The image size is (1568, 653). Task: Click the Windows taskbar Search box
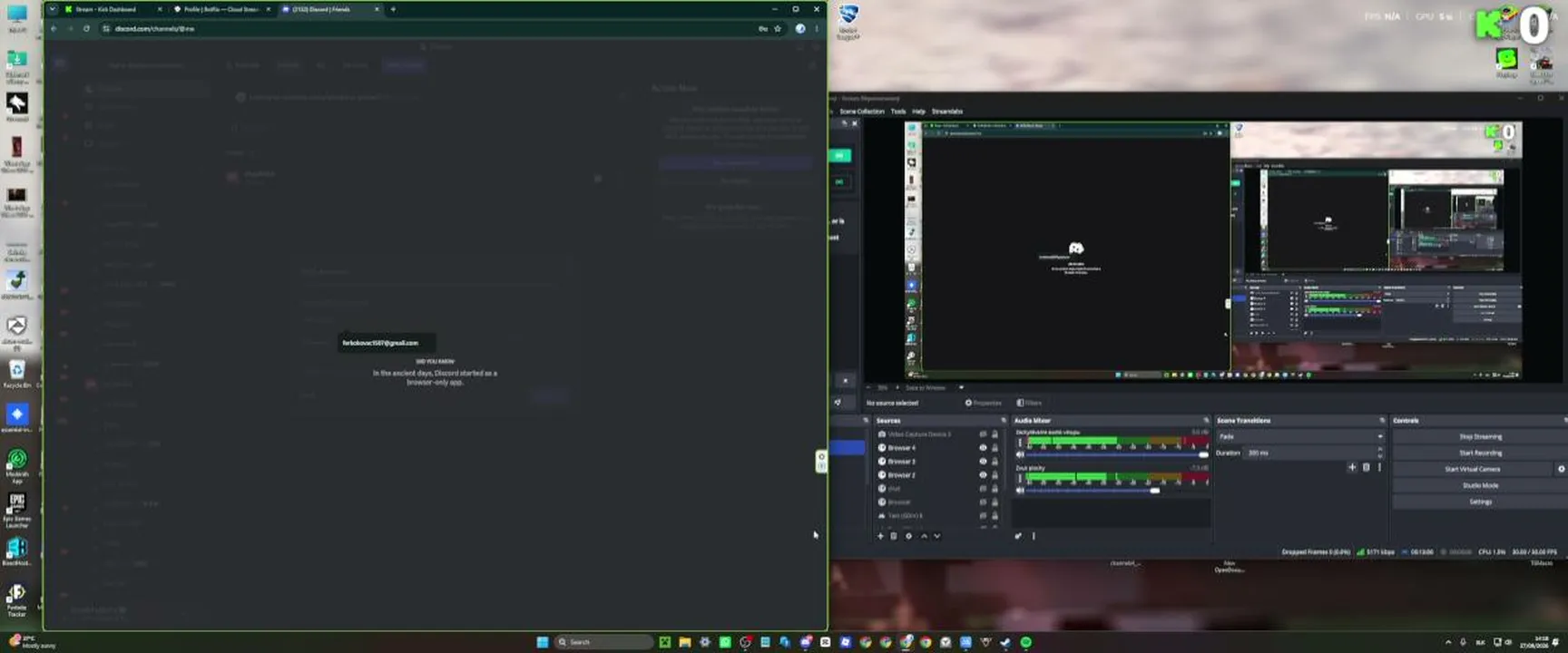pyautogui.click(x=603, y=642)
